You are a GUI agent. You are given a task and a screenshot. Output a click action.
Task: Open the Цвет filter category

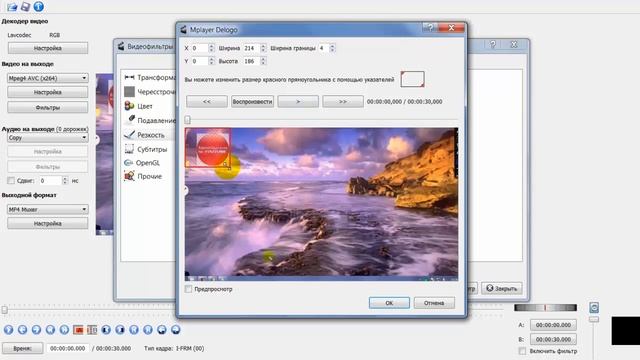coord(139,106)
